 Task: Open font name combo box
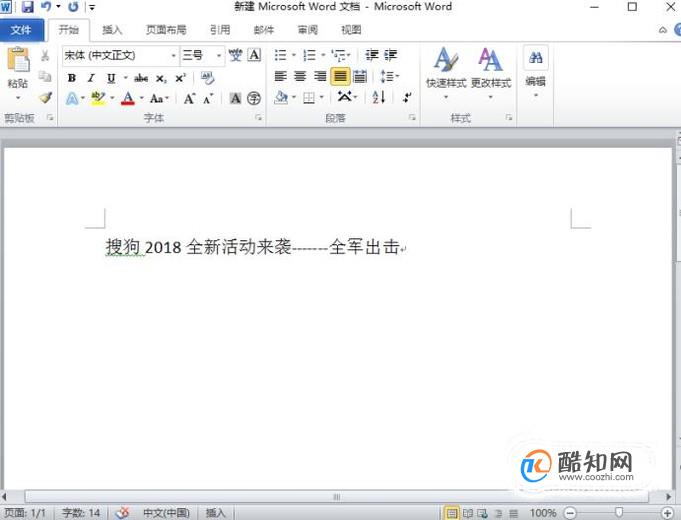120,56
